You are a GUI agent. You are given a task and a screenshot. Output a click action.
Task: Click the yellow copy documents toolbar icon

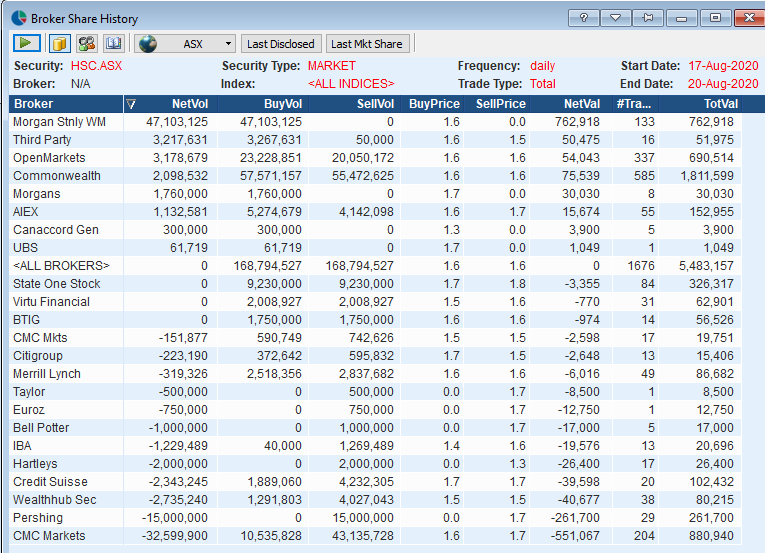point(60,43)
